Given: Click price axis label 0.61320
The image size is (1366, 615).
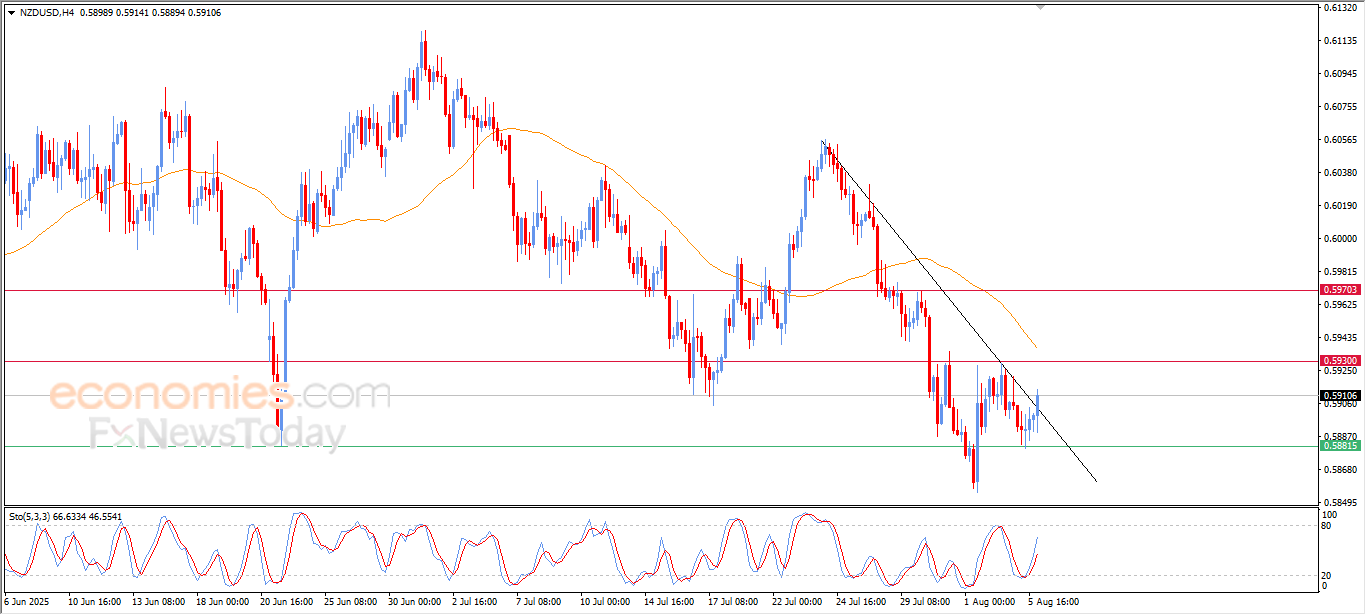Looking at the screenshot, I should (x=1340, y=8).
